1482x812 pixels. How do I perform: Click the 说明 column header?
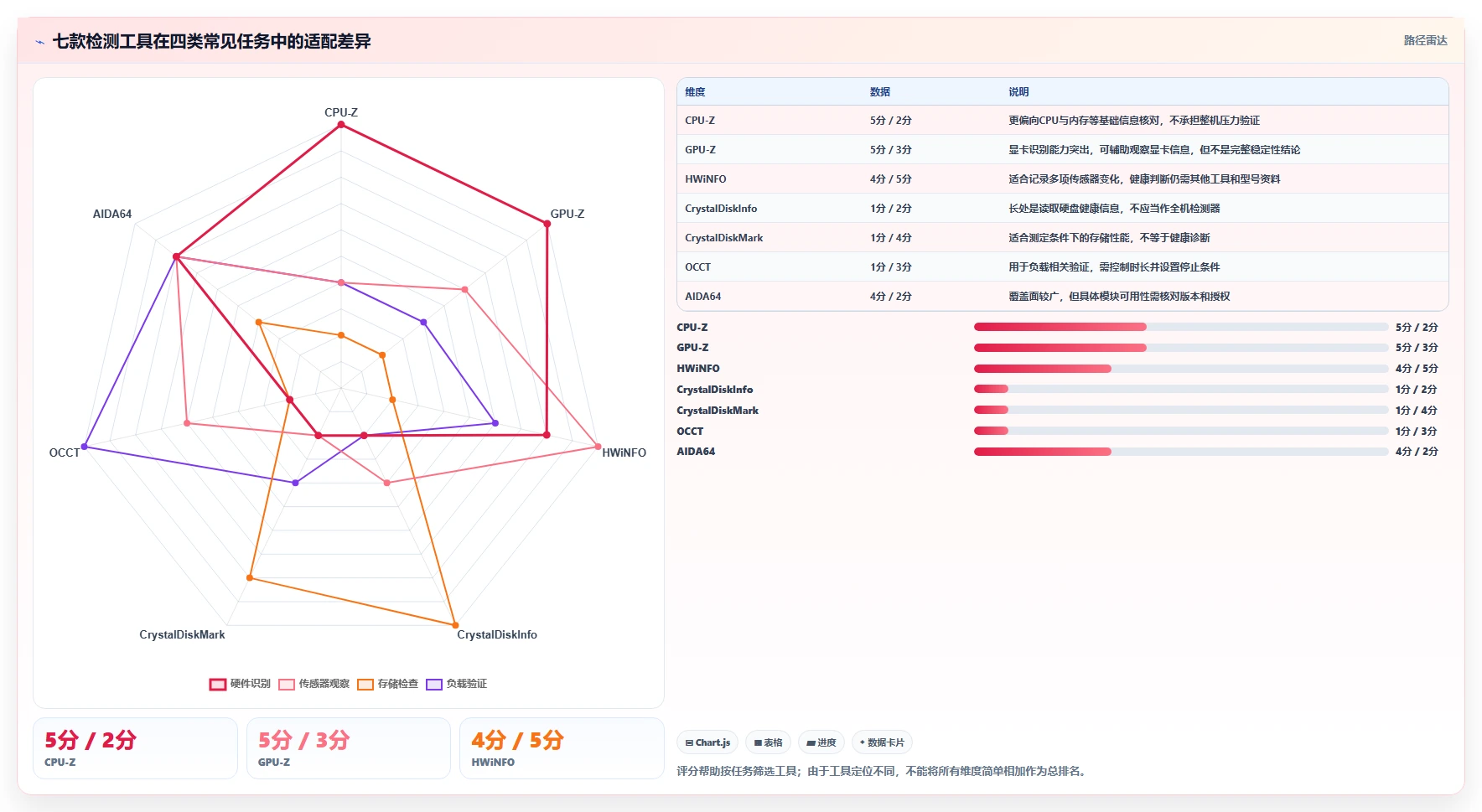1018,92
